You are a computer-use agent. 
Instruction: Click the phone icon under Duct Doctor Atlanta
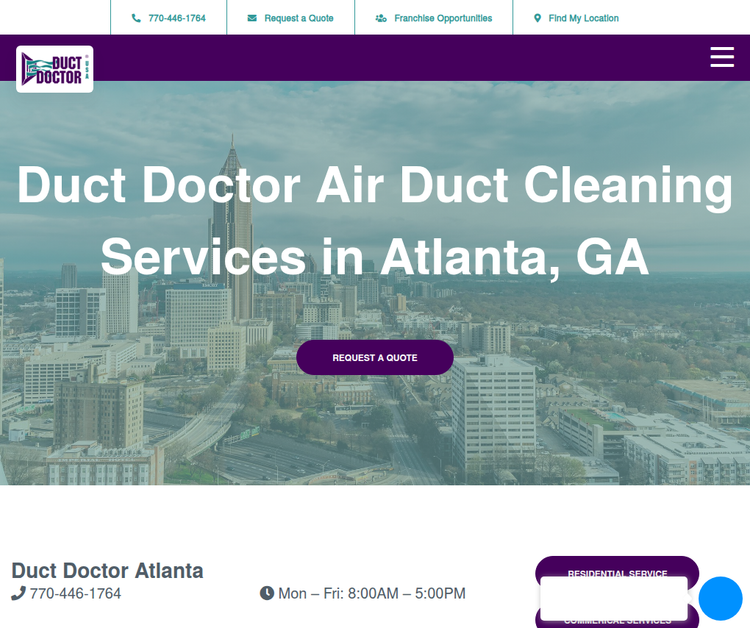click(18, 594)
